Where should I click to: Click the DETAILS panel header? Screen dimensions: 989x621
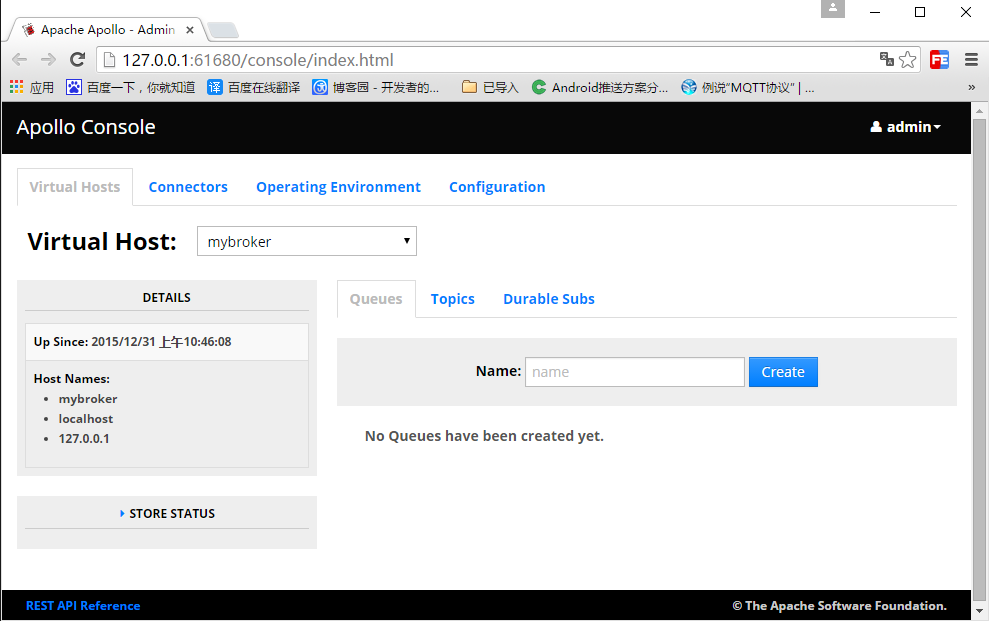pos(167,298)
